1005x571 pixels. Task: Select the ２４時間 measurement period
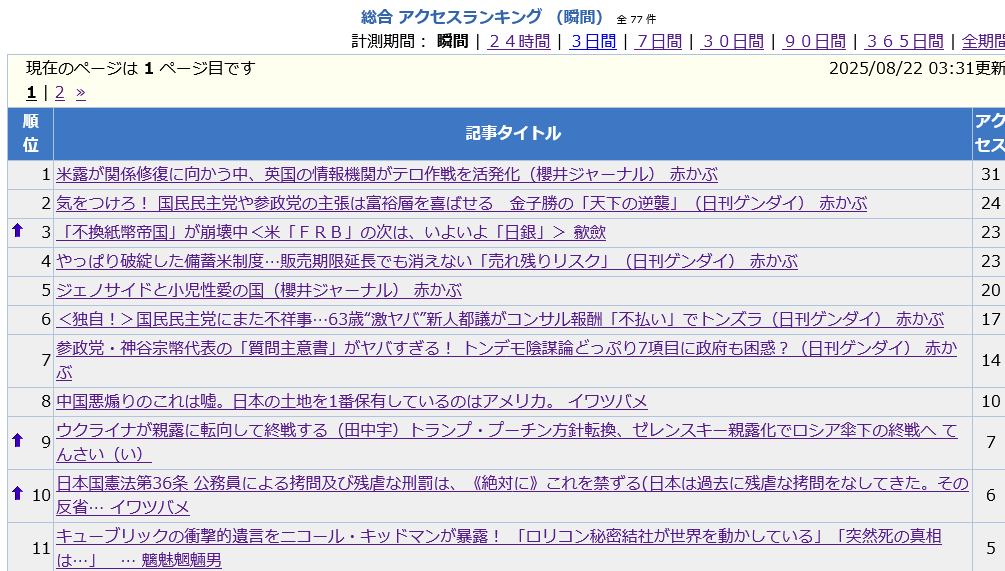pos(519,42)
